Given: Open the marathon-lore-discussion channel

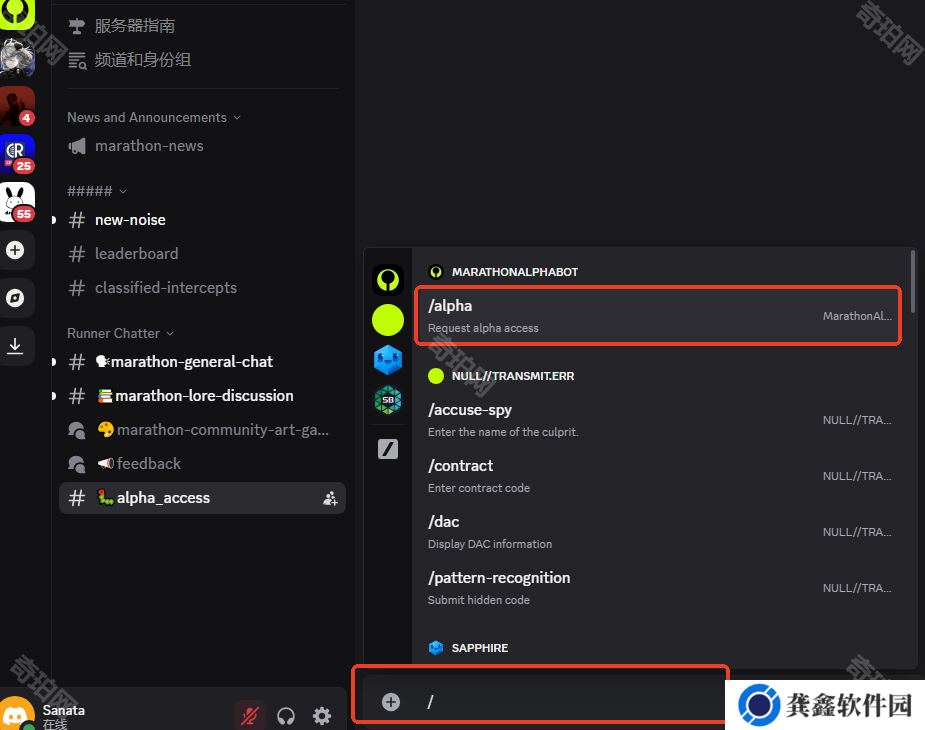Looking at the screenshot, I should click(202, 396).
